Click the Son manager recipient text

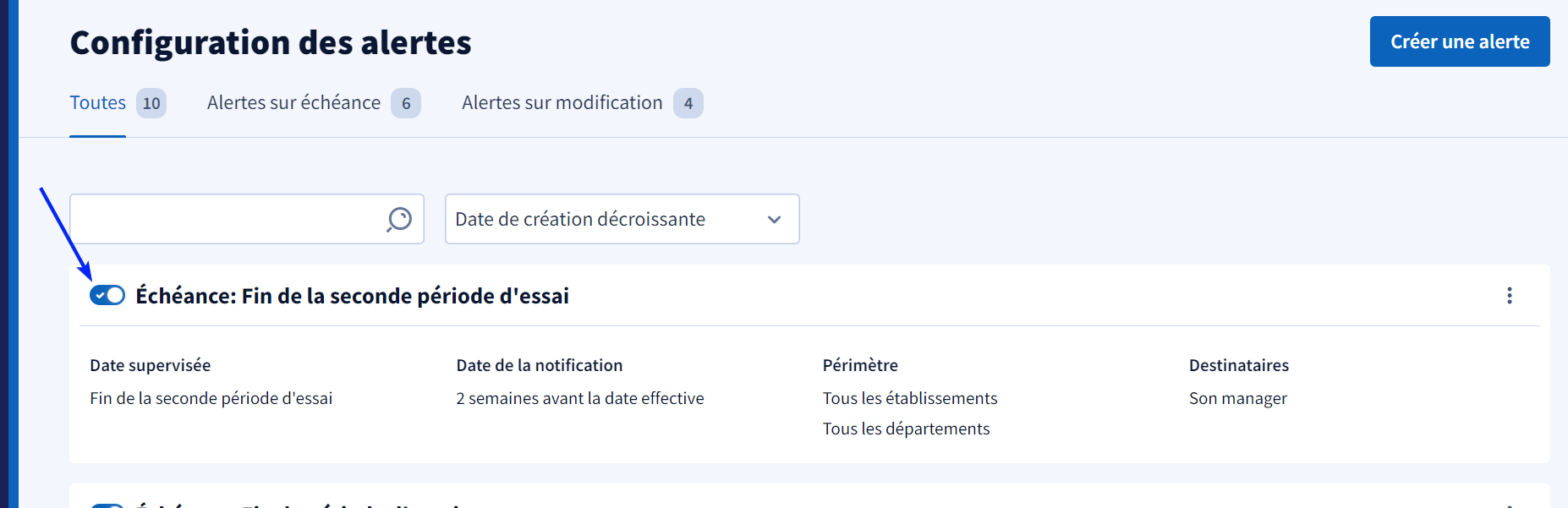coord(1237,398)
